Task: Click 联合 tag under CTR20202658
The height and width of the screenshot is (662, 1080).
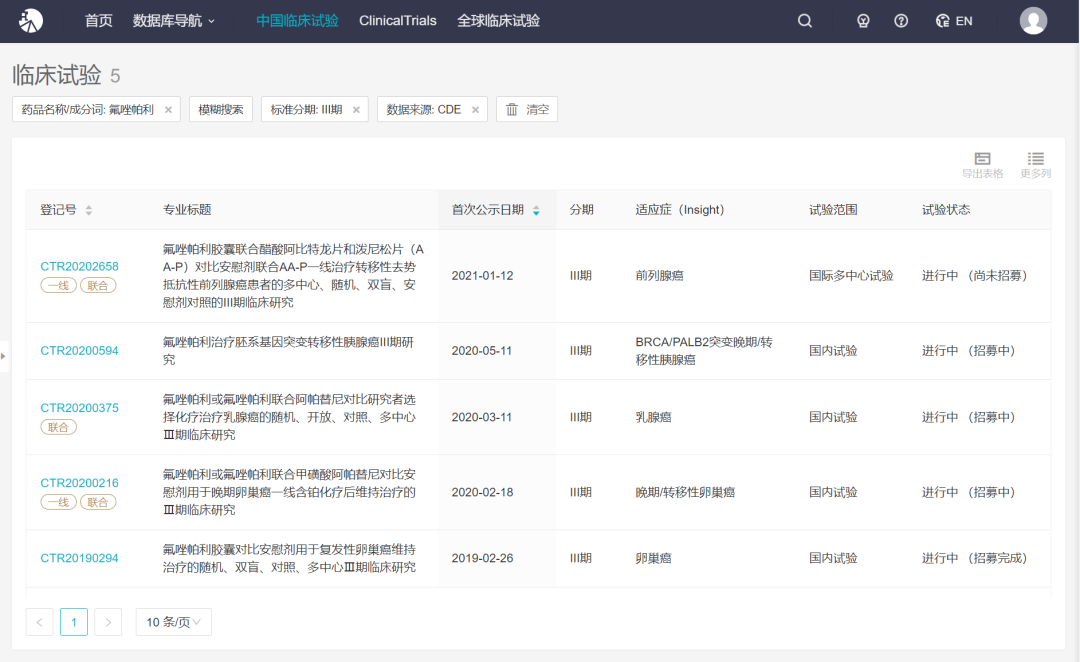Action: [98, 285]
